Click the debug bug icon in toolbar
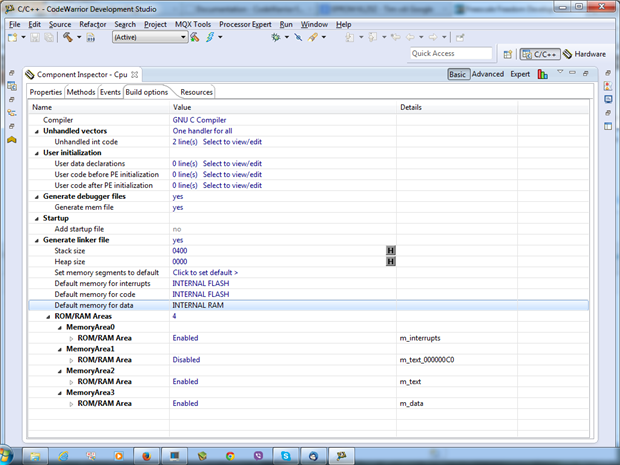Viewport: 620px width, 465px height. pyautogui.click(x=275, y=37)
